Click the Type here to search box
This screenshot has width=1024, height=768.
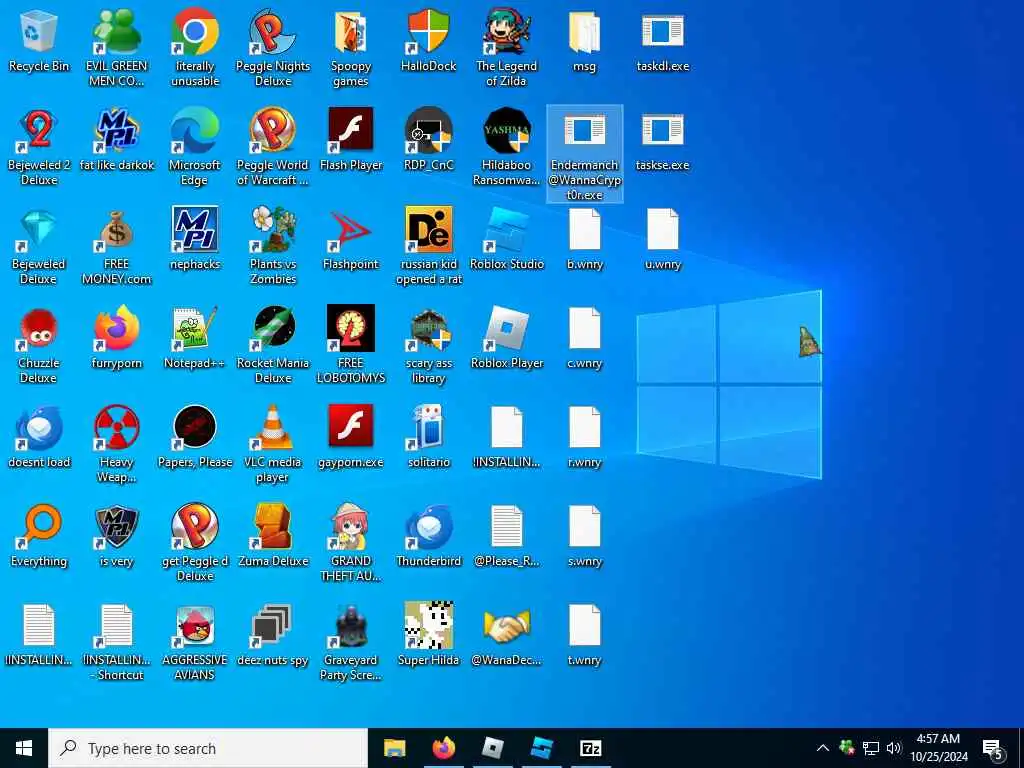pos(208,748)
